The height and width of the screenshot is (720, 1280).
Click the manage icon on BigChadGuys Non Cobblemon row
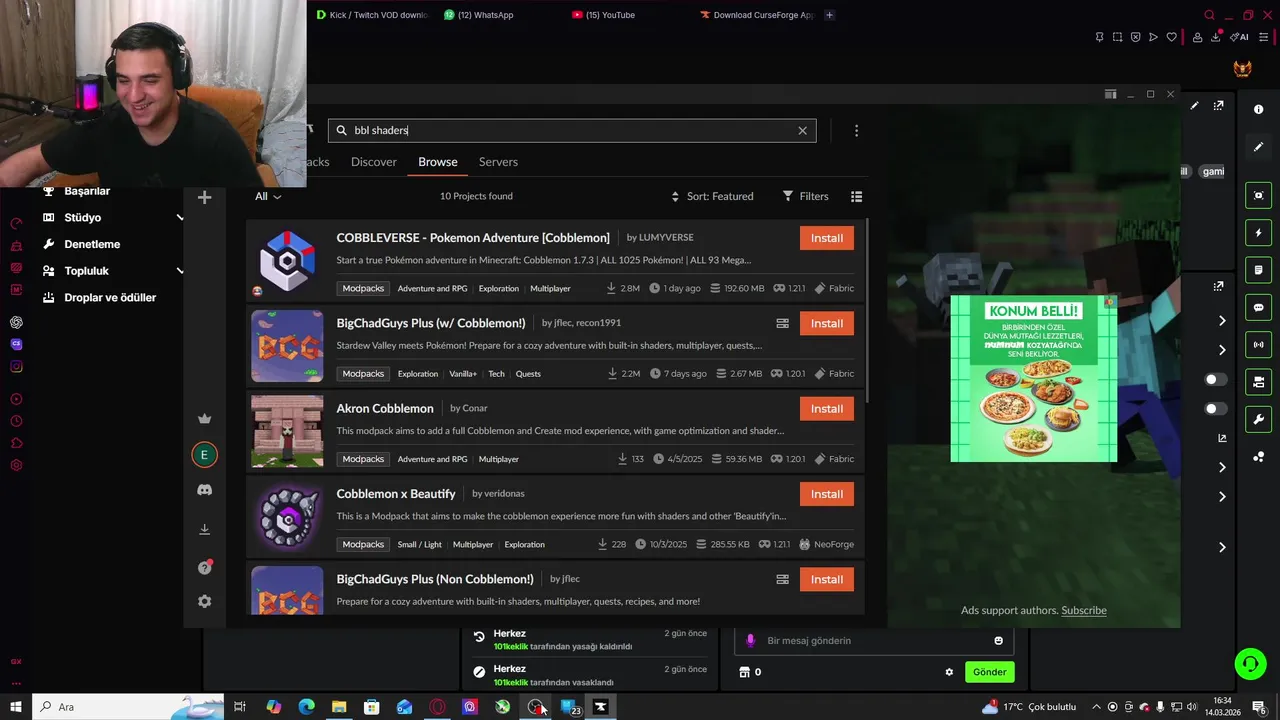[x=782, y=579]
